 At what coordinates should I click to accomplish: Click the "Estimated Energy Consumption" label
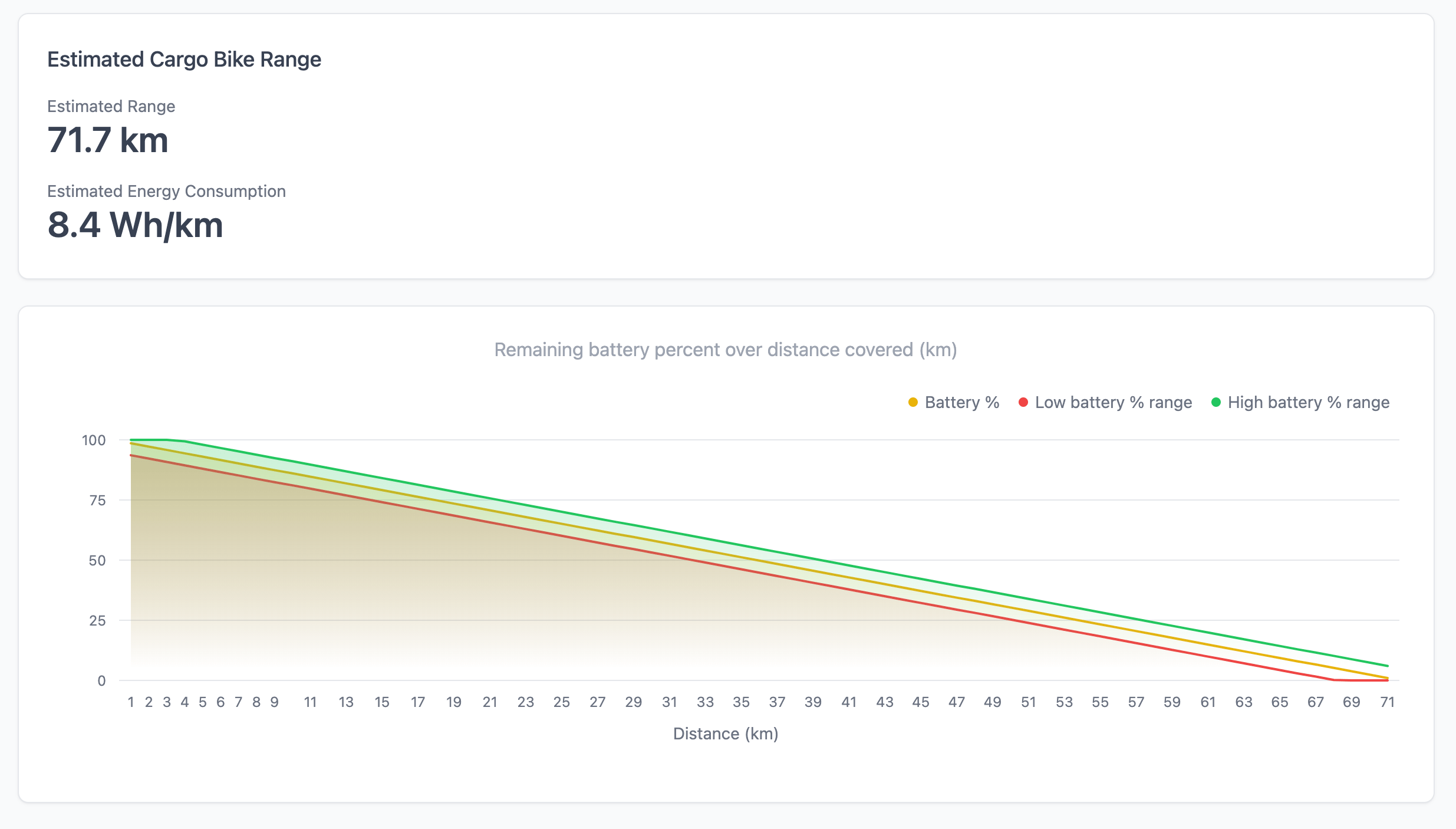pos(166,191)
